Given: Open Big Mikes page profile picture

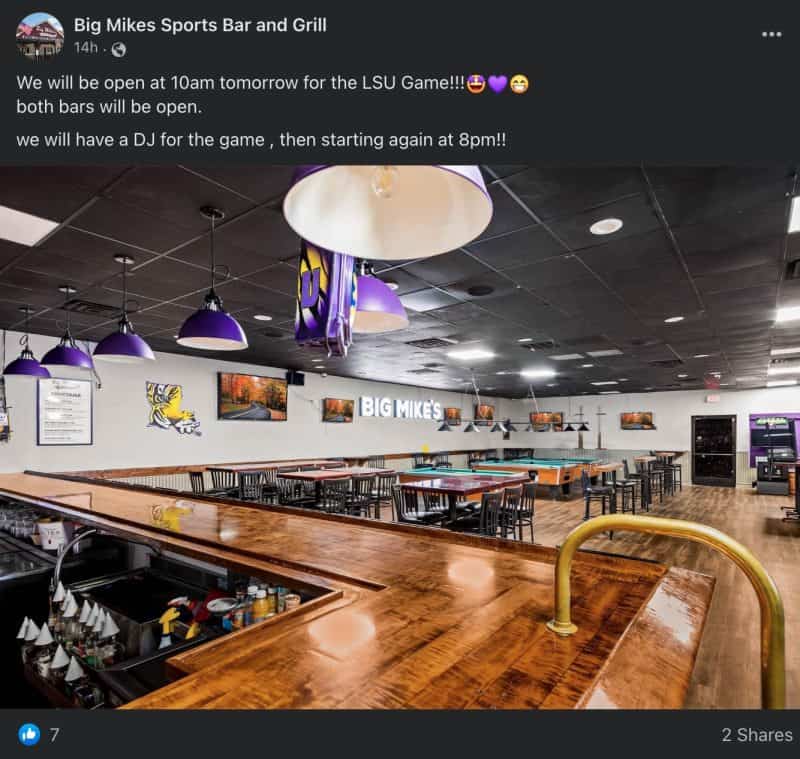Looking at the screenshot, I should [40, 36].
